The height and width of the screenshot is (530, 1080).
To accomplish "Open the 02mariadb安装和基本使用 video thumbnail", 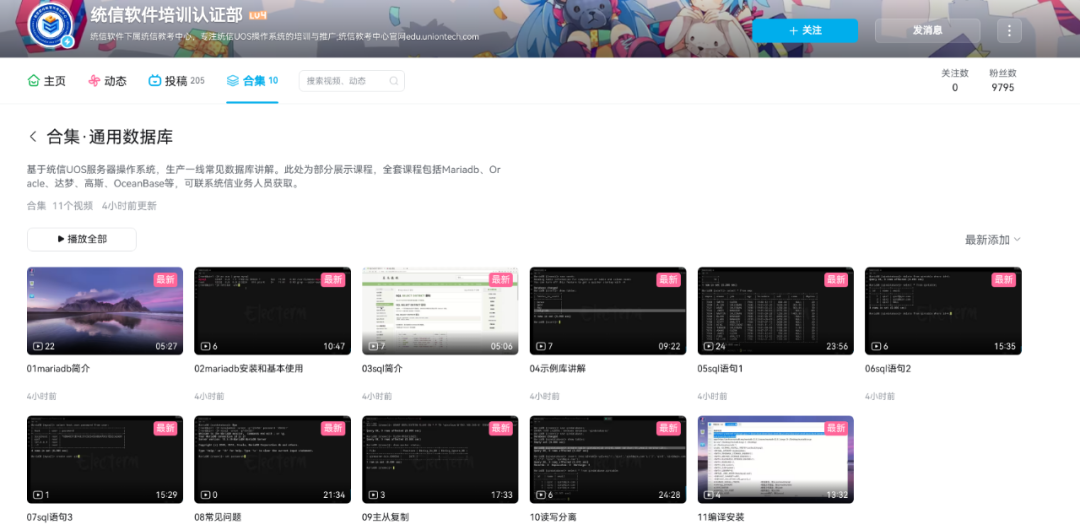I will pos(273,311).
